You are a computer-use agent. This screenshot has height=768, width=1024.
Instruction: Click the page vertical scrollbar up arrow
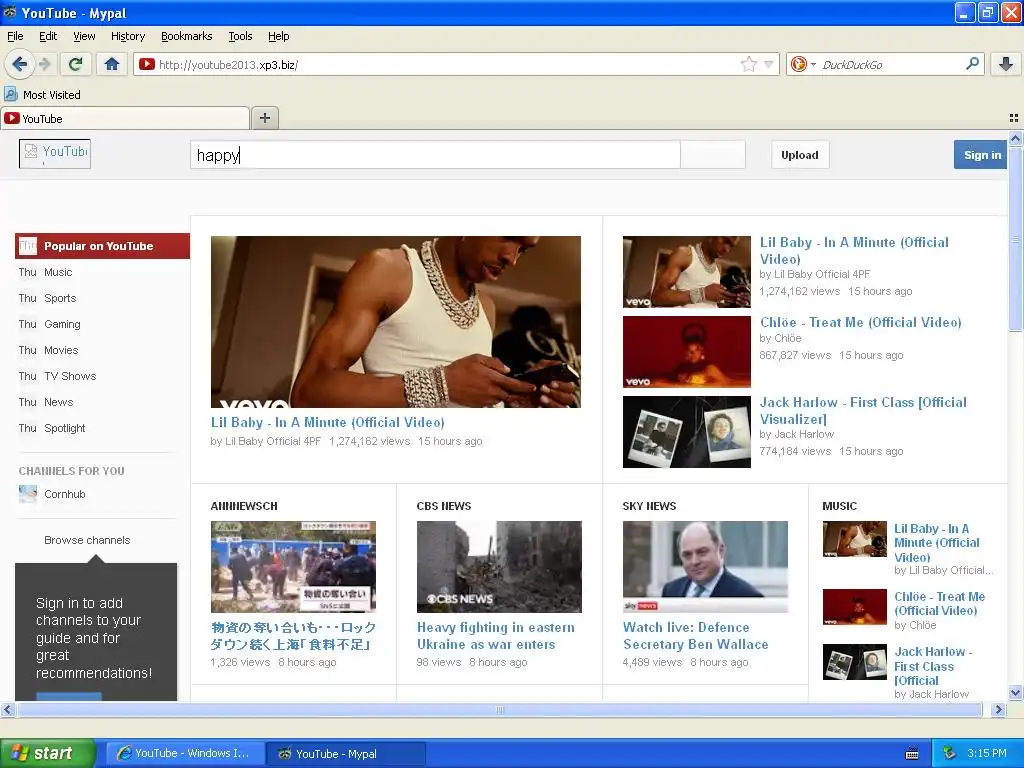coord(1015,138)
